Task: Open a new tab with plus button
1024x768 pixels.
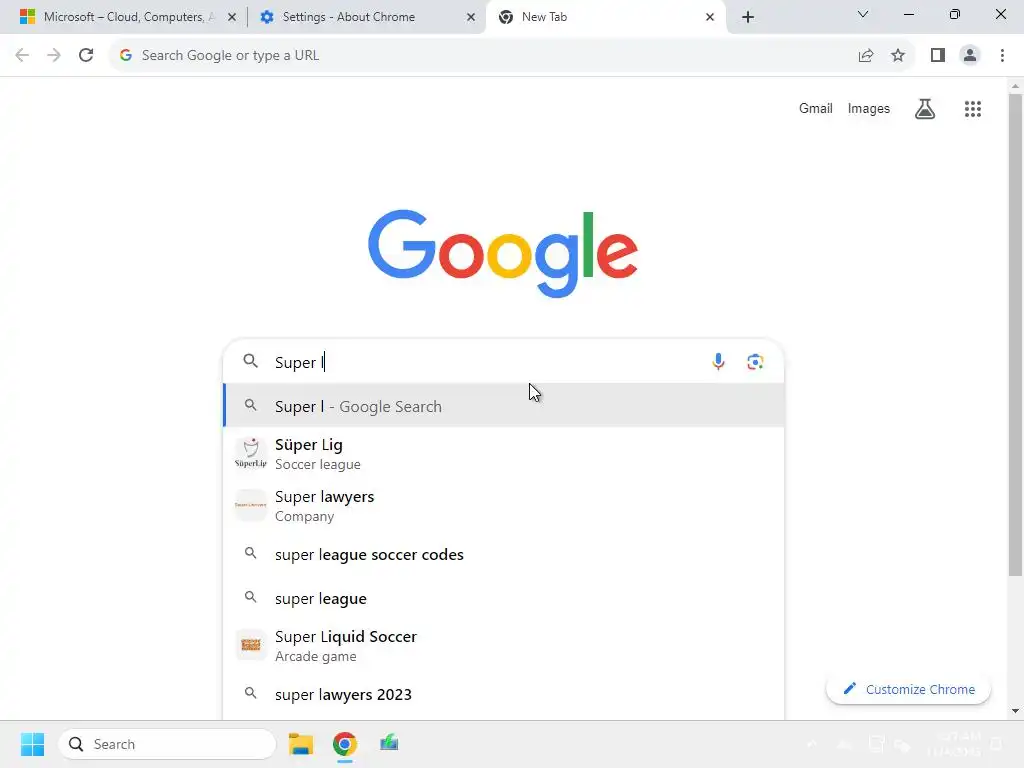Action: tap(748, 17)
